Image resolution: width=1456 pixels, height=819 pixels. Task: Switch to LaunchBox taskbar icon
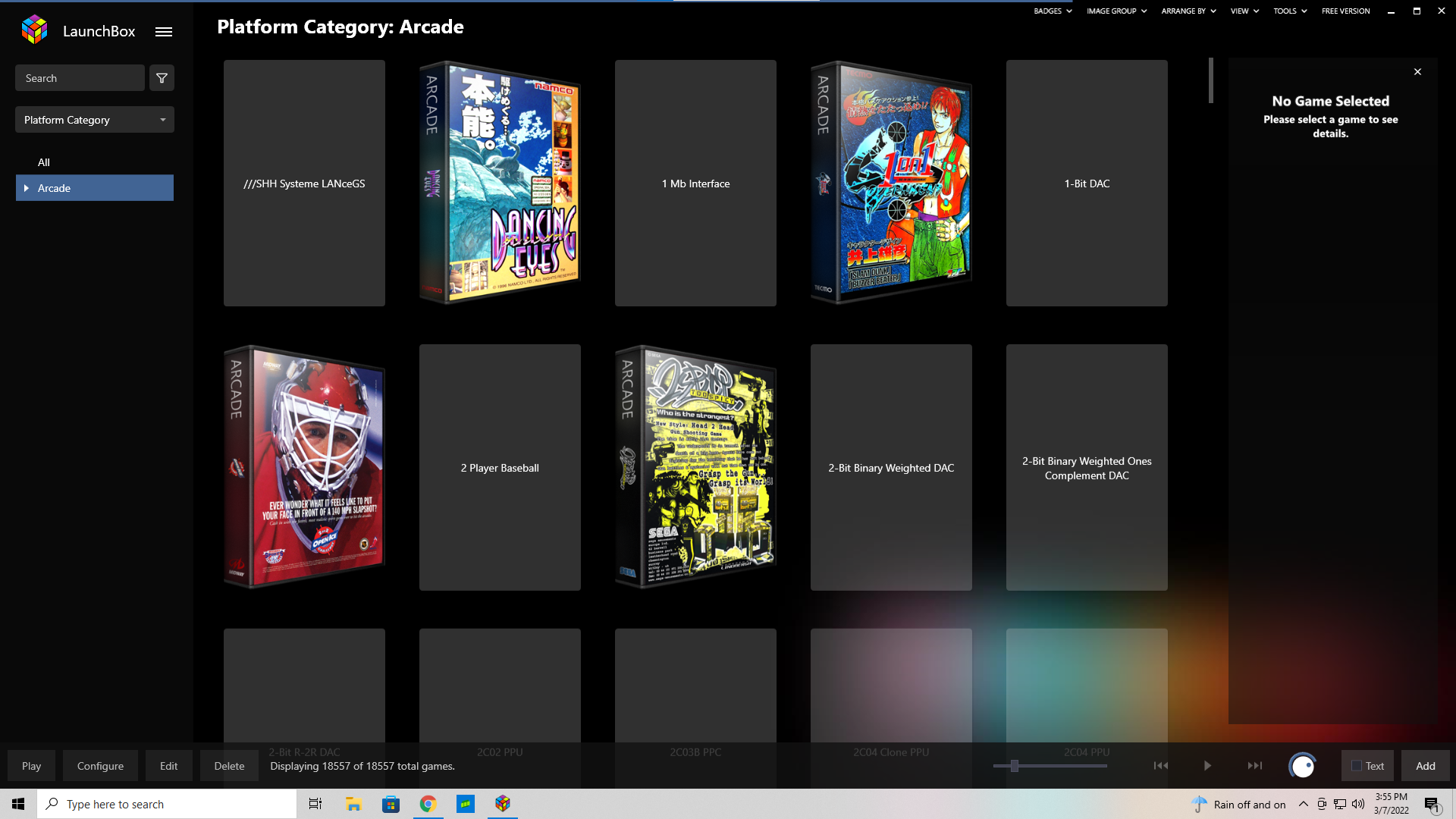(x=502, y=804)
